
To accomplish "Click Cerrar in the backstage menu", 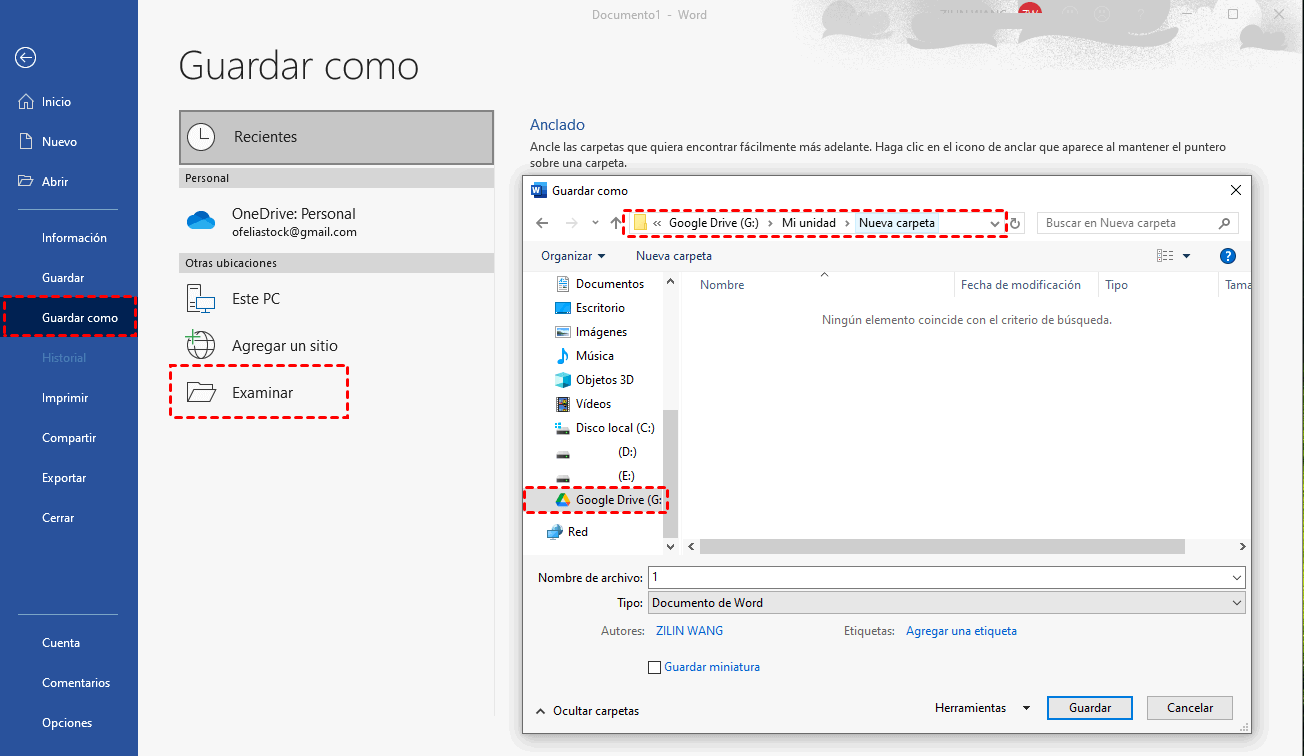I will [x=58, y=518].
